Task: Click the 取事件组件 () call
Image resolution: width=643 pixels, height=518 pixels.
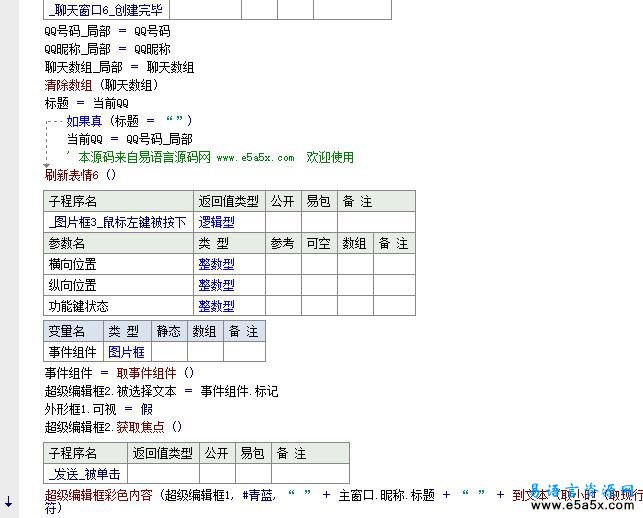Action: tap(155, 373)
